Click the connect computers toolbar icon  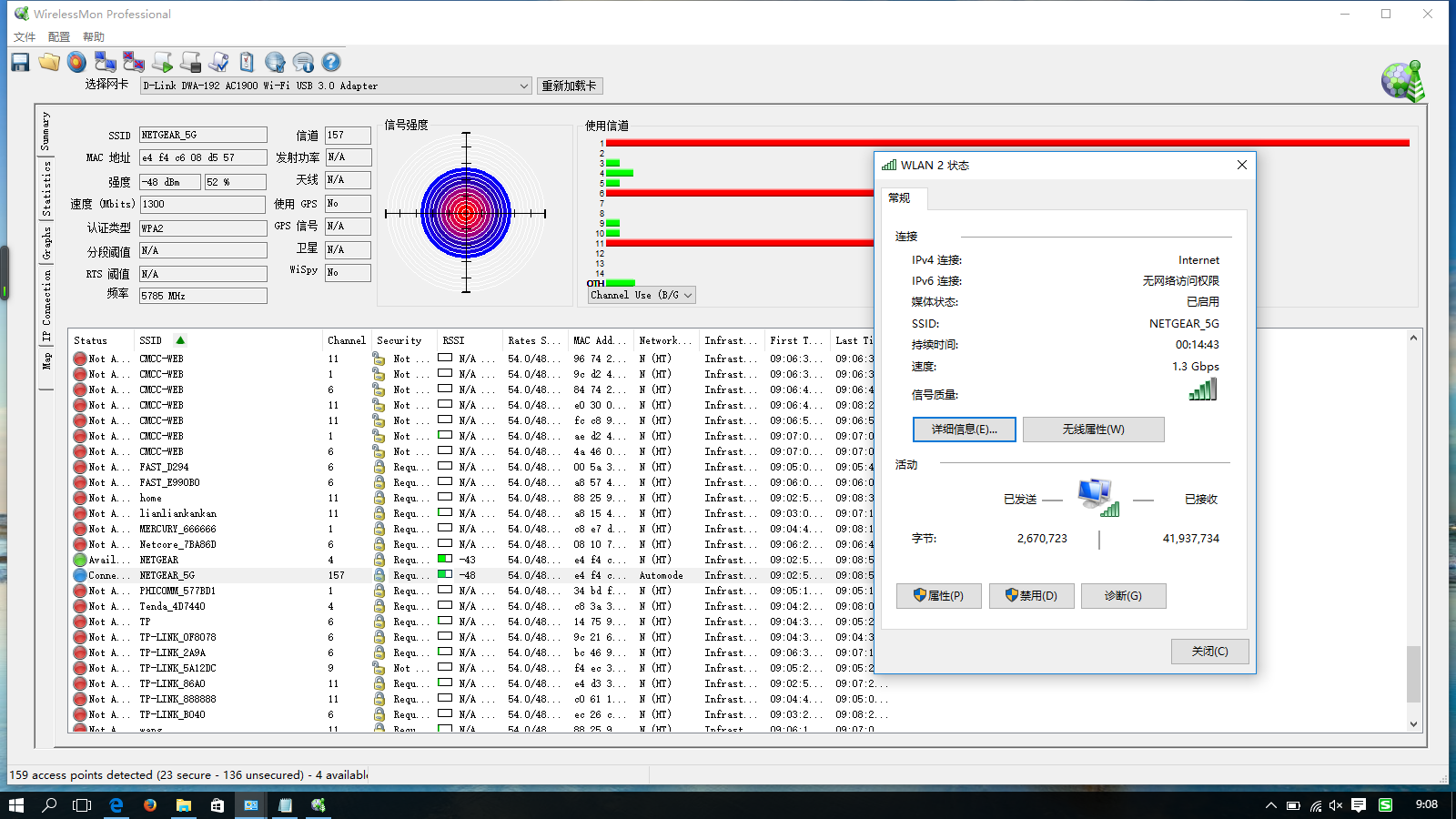pos(106,62)
